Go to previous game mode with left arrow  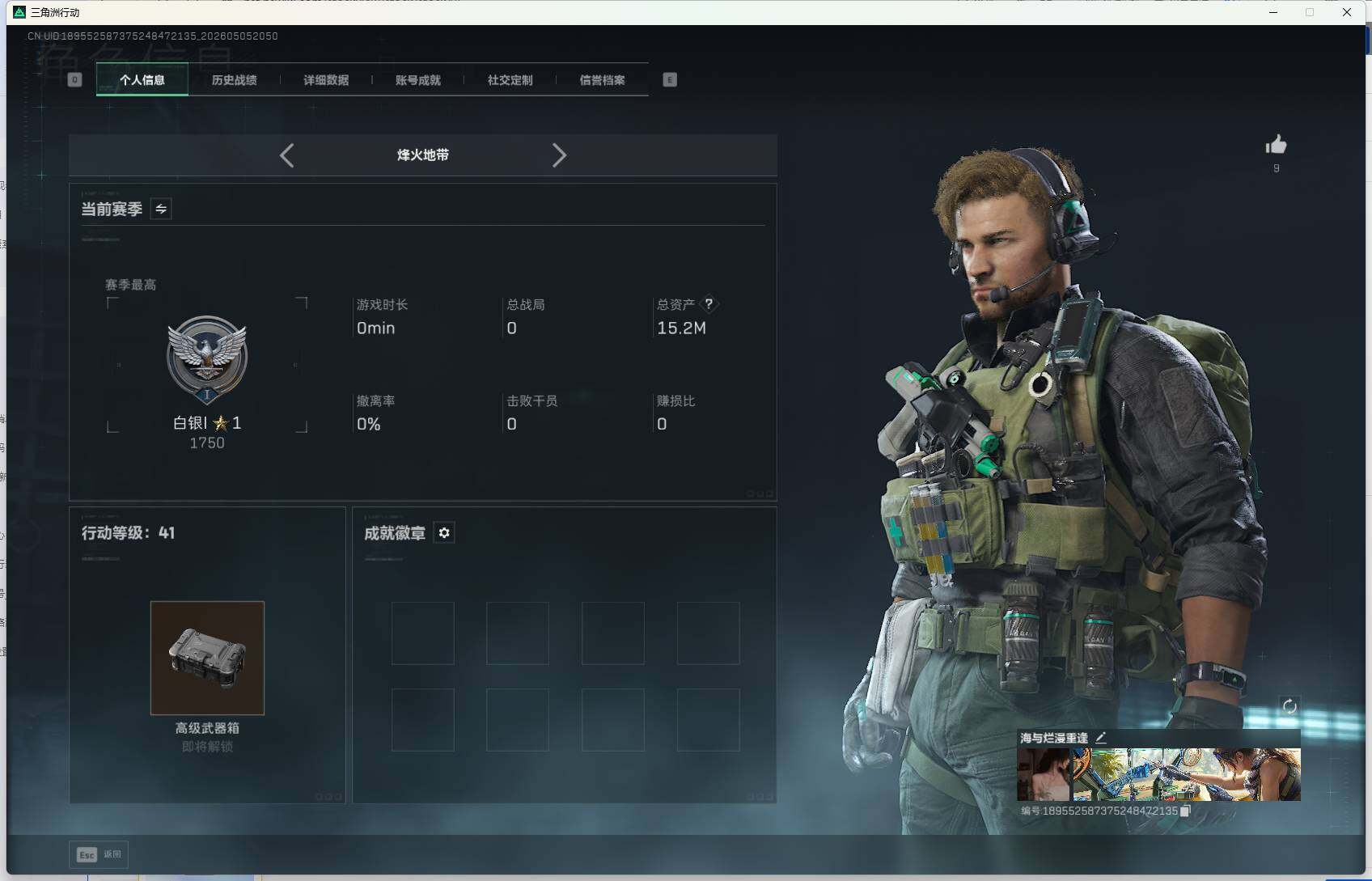pyautogui.click(x=287, y=155)
